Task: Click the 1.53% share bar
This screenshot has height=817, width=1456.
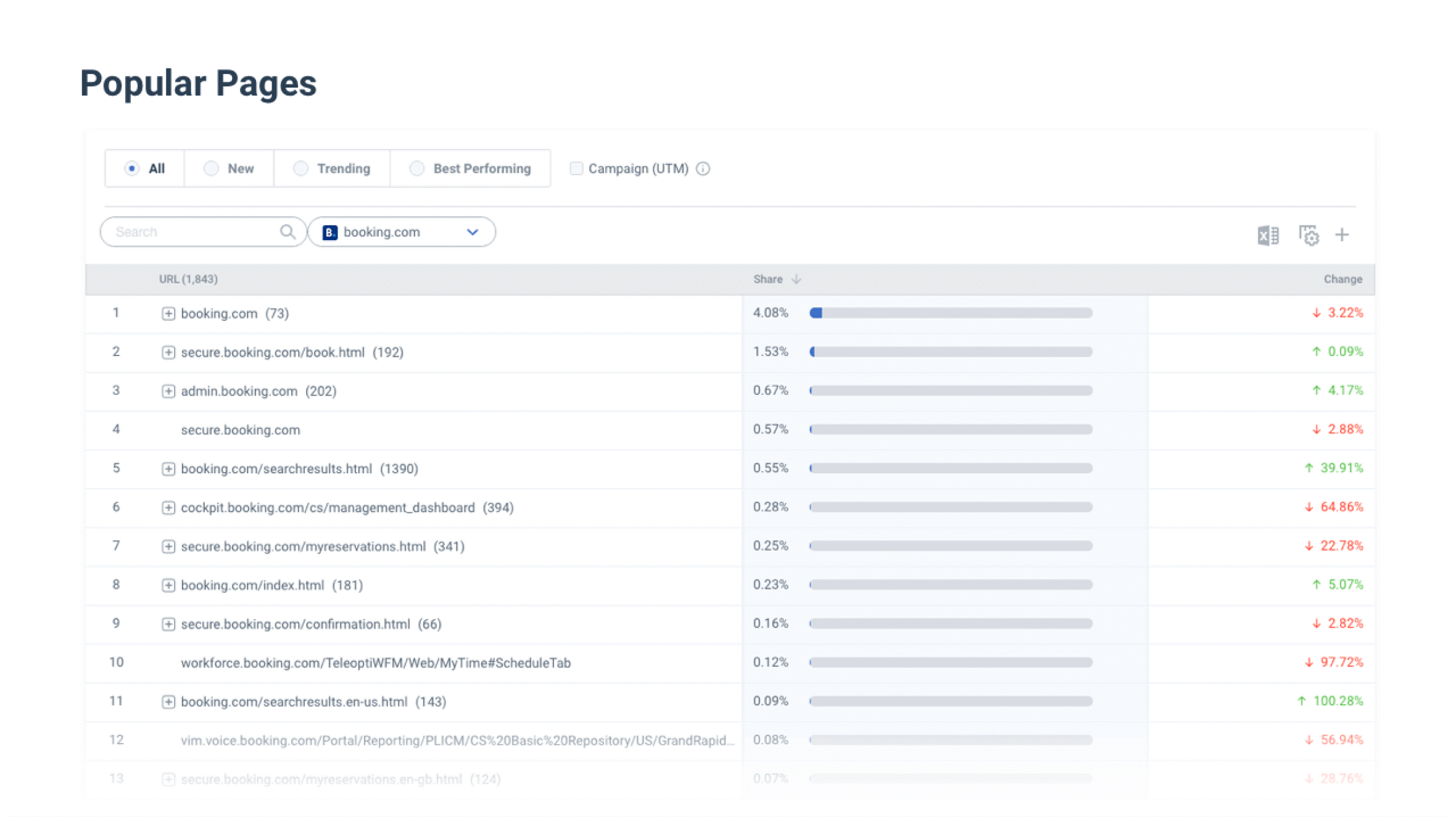Action: (x=951, y=352)
